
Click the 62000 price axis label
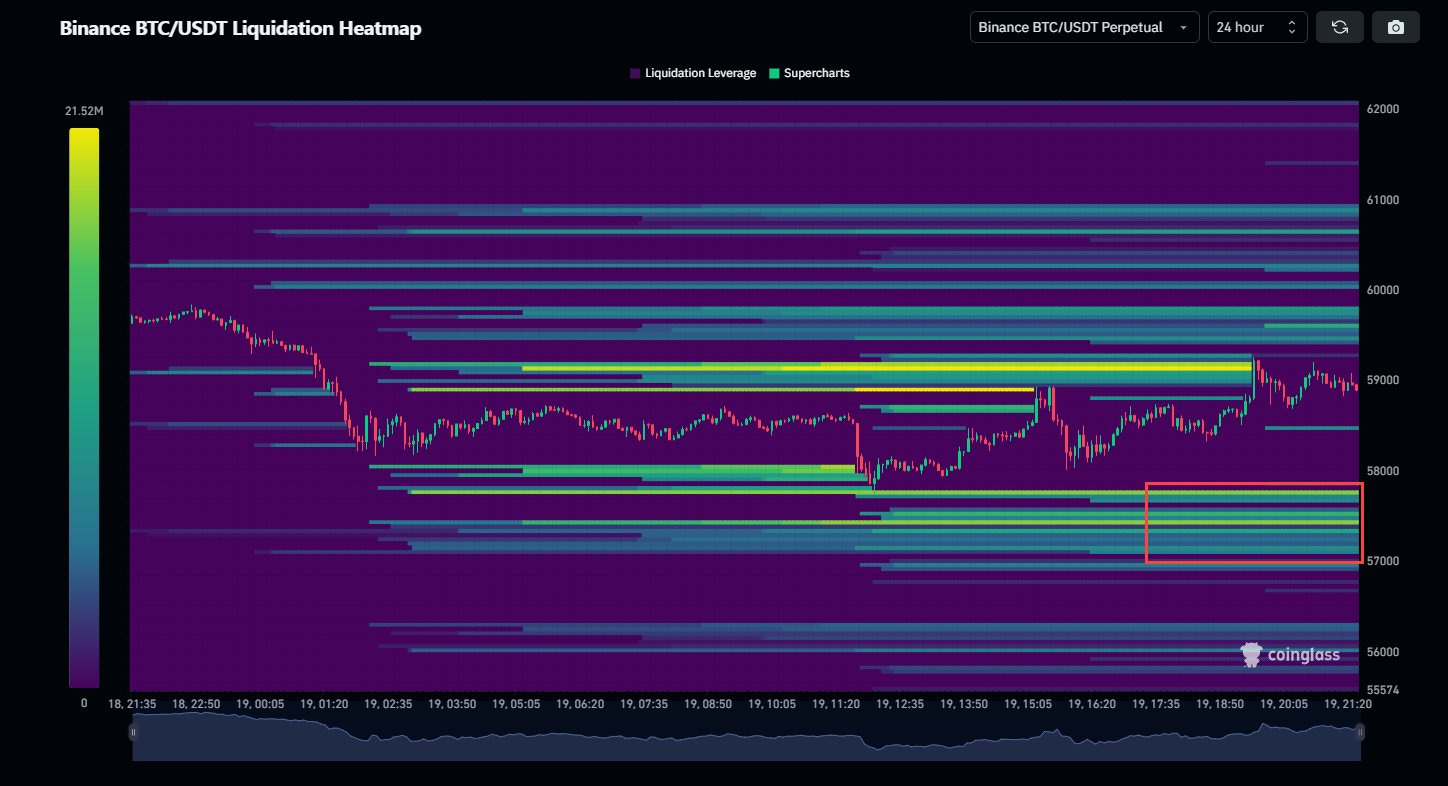tap(1385, 109)
